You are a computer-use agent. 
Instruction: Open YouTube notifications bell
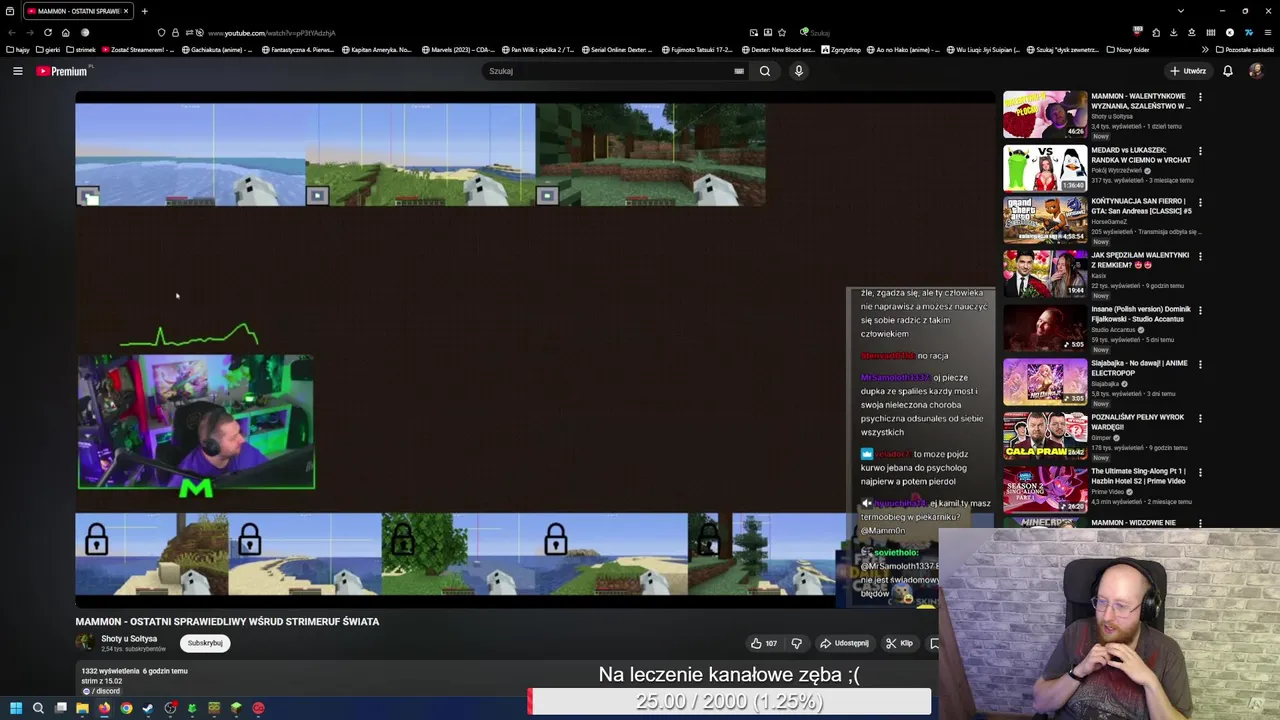coord(1228,71)
